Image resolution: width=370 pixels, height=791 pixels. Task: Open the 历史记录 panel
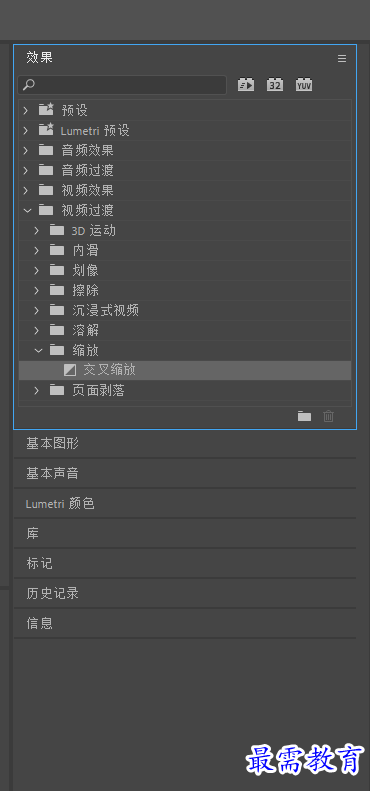(x=185, y=593)
